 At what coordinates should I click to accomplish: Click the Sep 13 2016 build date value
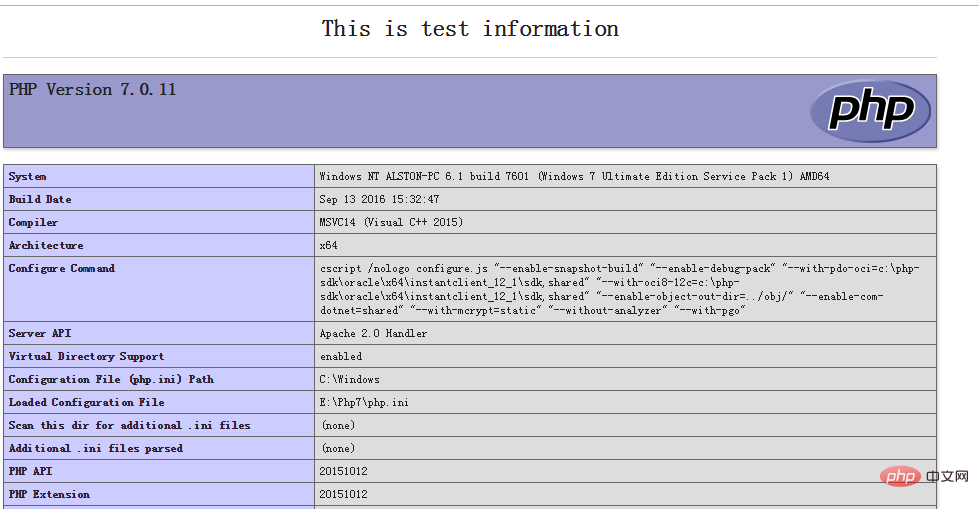pos(380,199)
